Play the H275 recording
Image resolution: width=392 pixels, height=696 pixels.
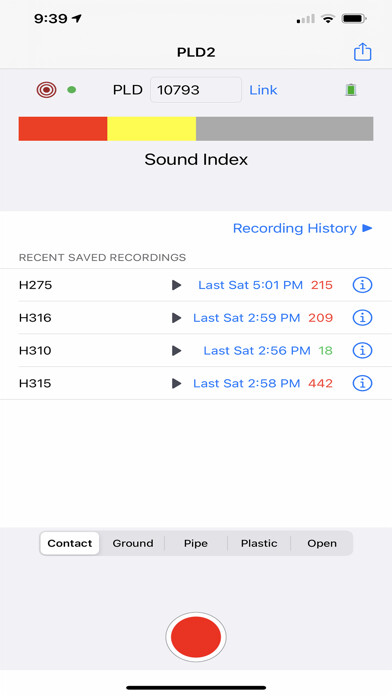[x=177, y=285]
